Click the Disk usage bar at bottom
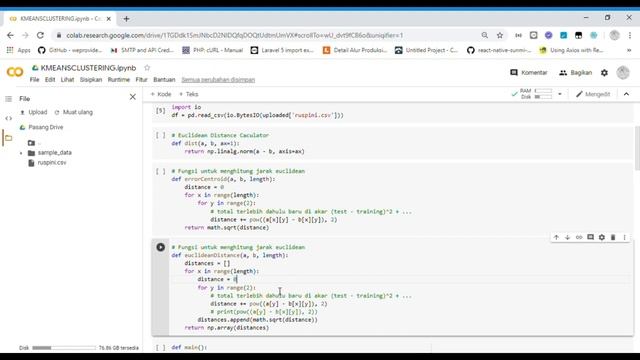 (64, 348)
